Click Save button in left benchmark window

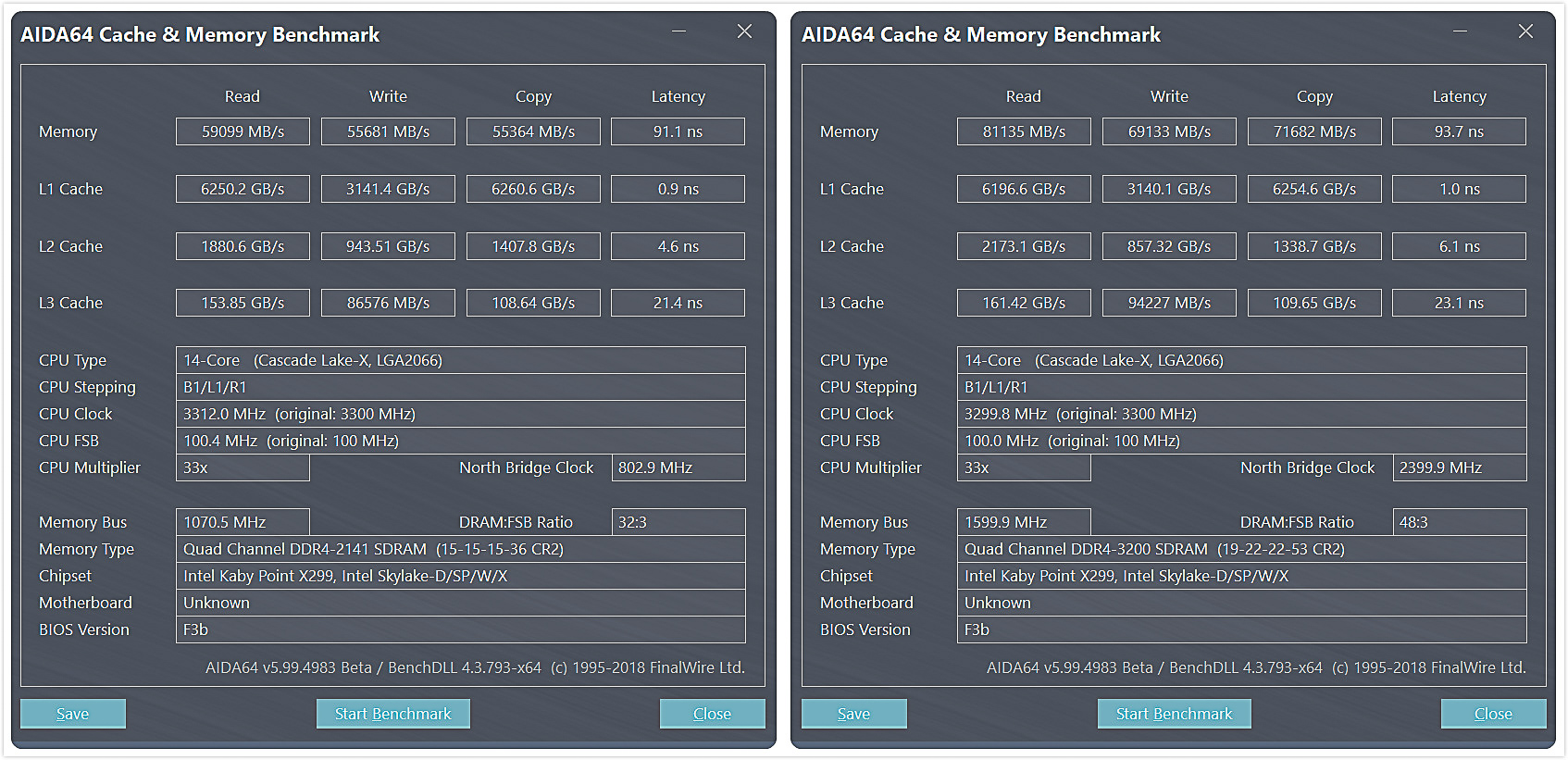coord(73,714)
